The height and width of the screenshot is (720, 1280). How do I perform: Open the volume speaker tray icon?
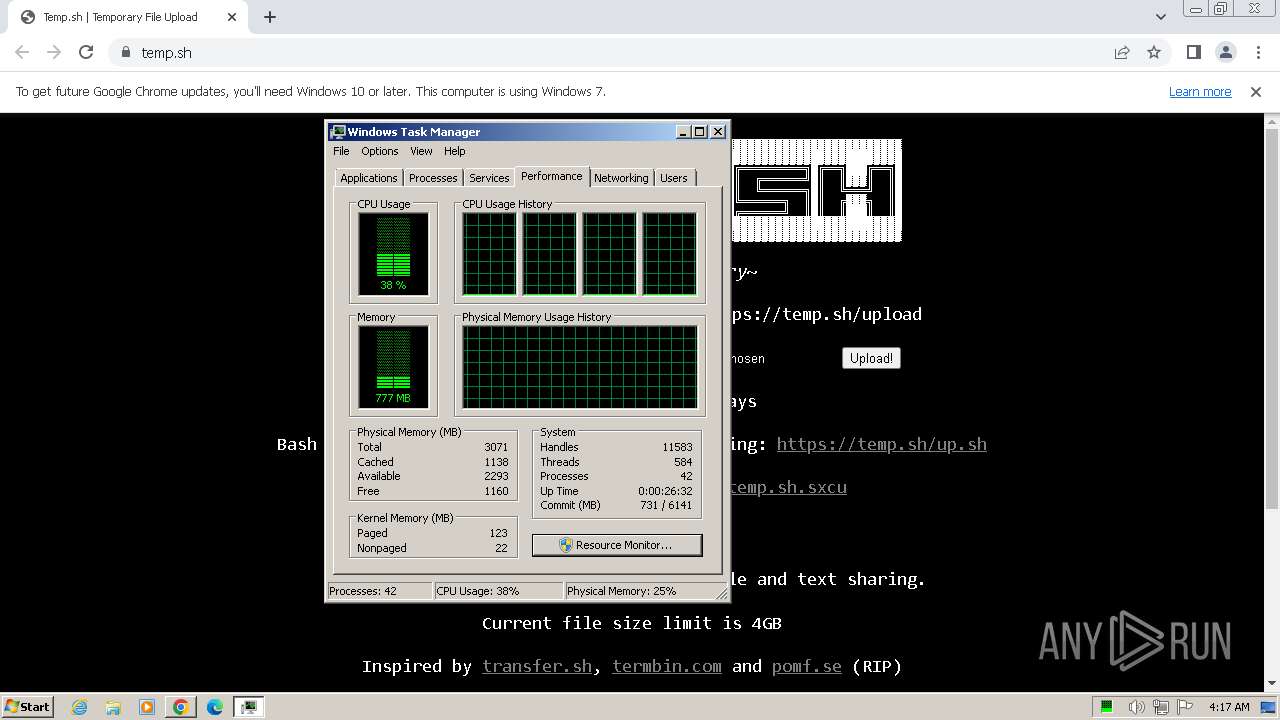[x=1136, y=707]
